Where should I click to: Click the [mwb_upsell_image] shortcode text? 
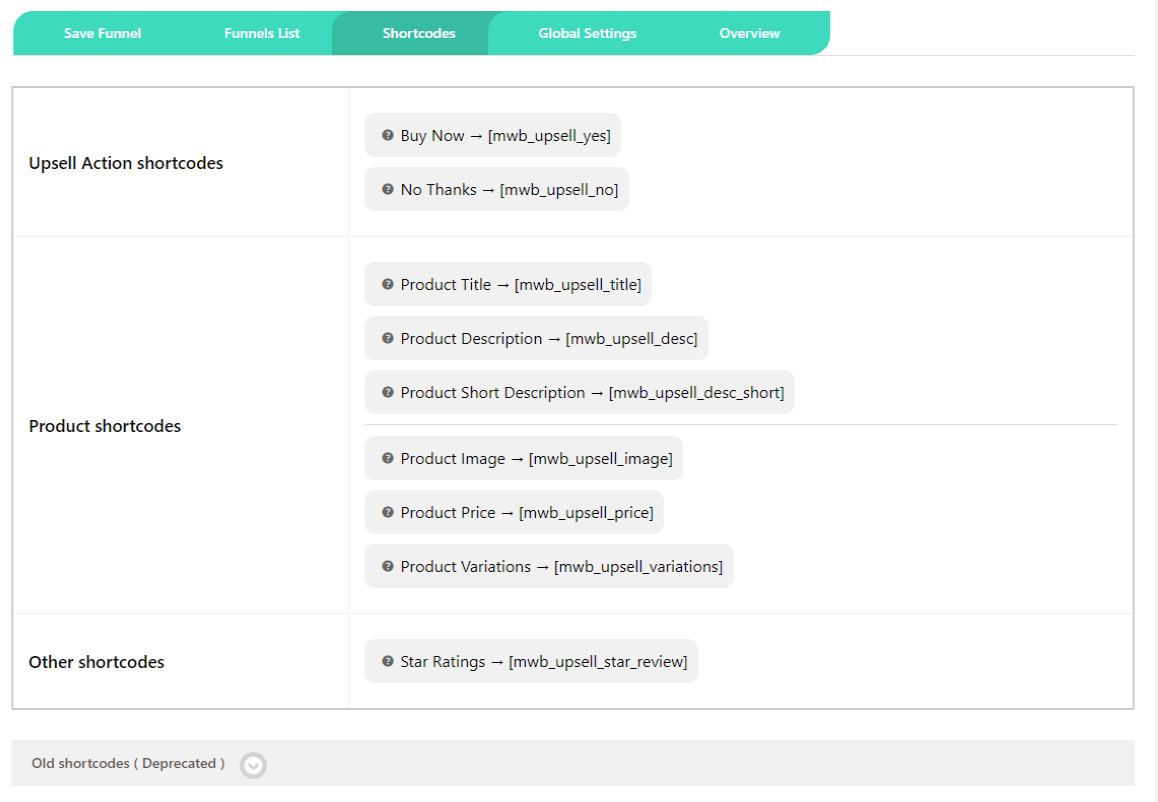[601, 459]
